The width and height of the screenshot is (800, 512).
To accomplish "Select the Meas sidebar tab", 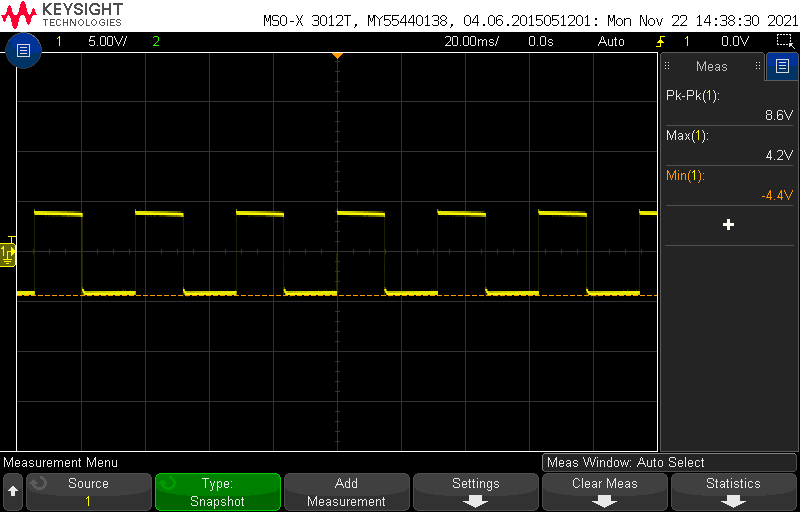I will tap(711, 67).
